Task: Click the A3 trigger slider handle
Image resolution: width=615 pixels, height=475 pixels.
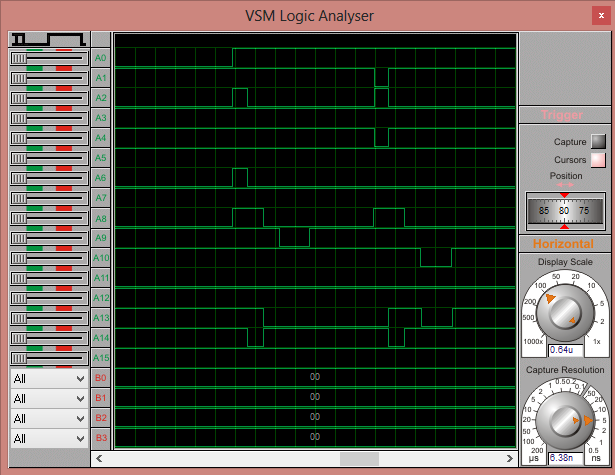Action: pyautogui.click(x=19, y=118)
